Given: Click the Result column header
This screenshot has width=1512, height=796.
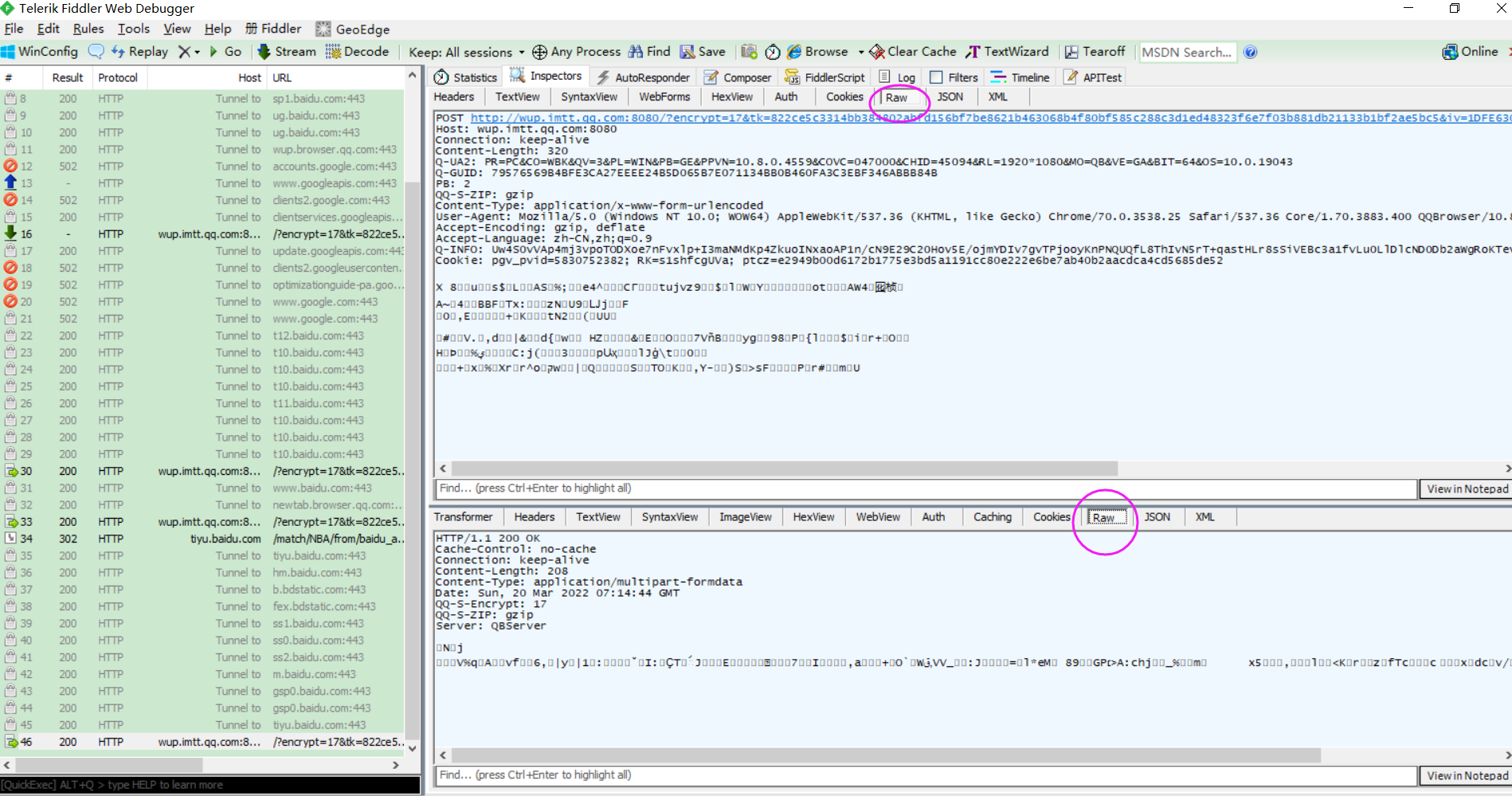Looking at the screenshot, I should 68,77.
